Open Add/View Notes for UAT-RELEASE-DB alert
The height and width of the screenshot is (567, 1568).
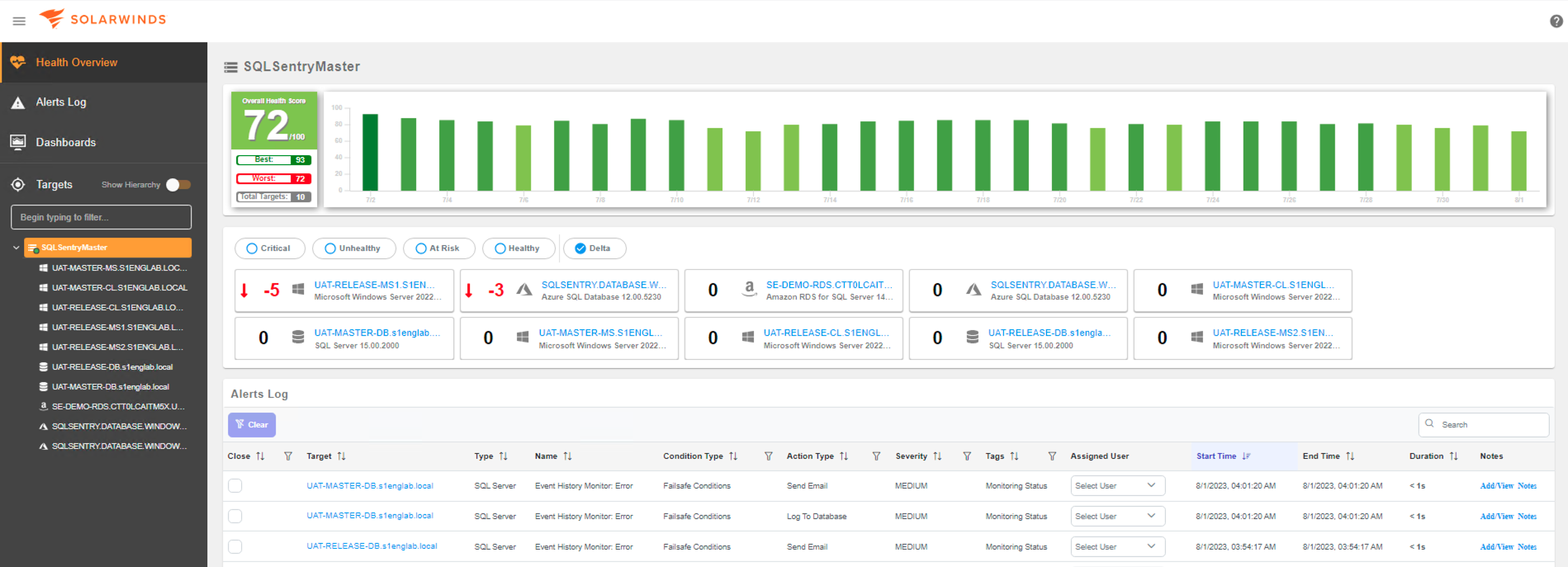(1508, 546)
